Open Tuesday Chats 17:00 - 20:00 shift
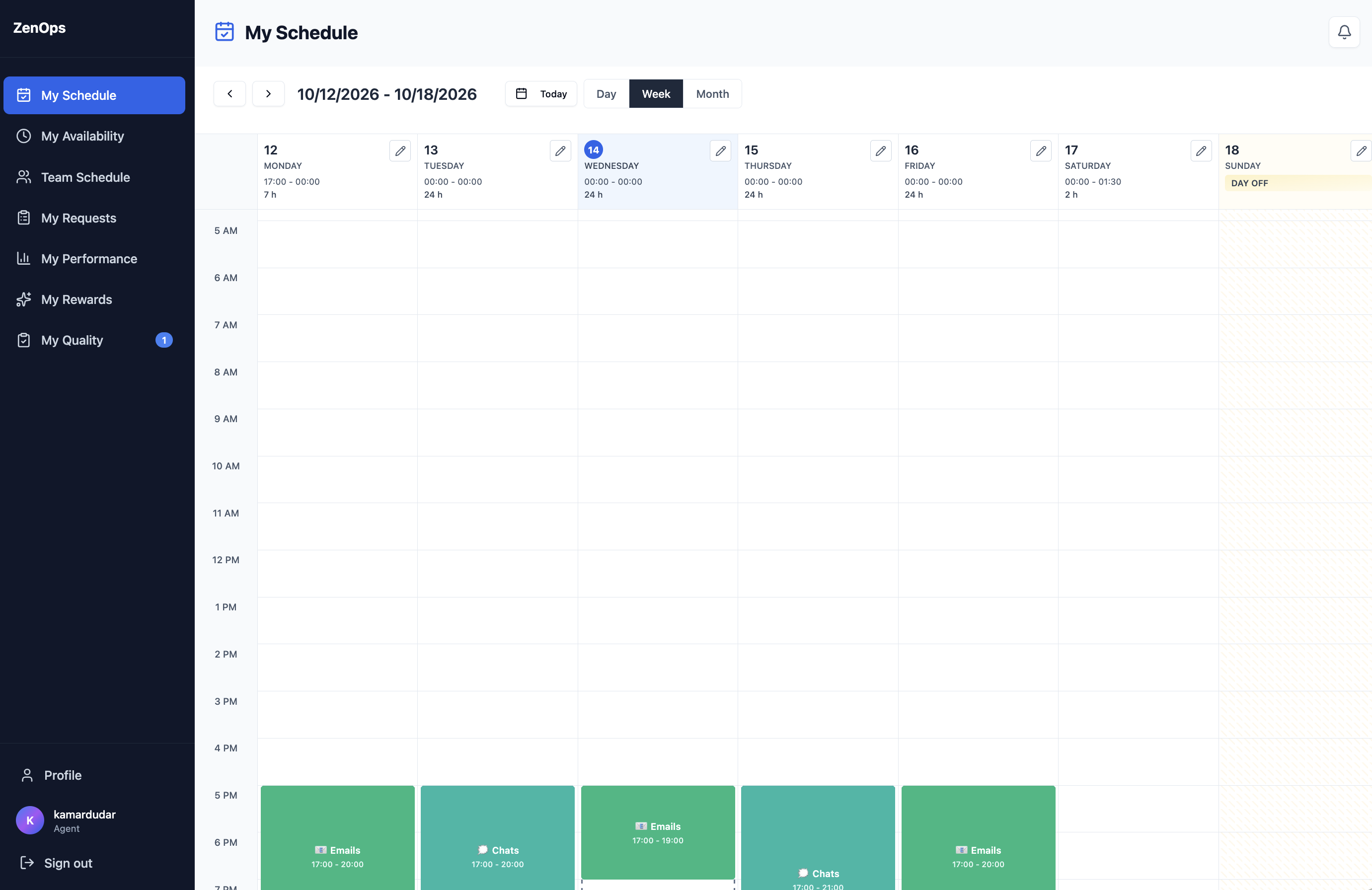Viewport: 1372px width, 890px height. (x=498, y=838)
